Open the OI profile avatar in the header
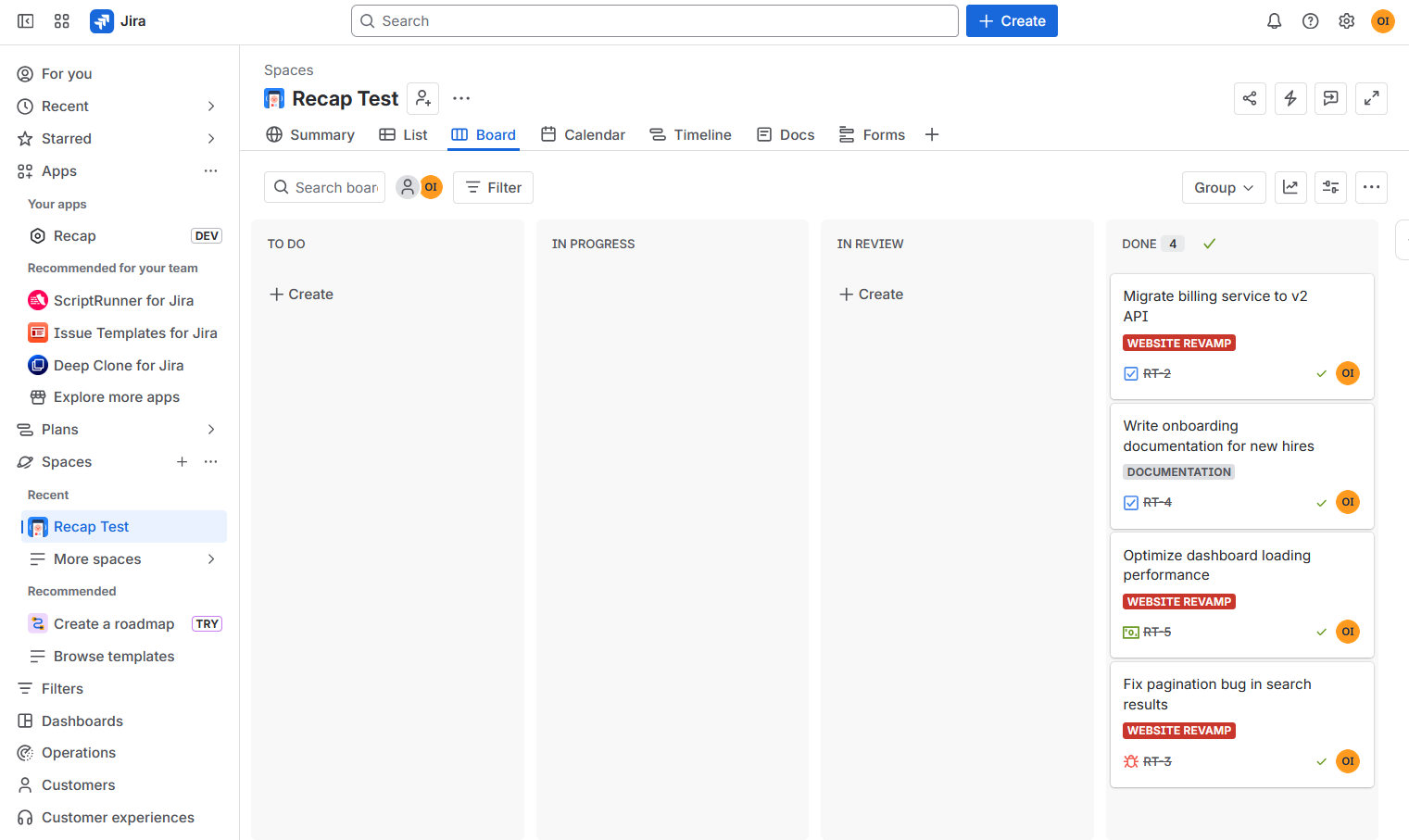This screenshot has width=1409, height=840. point(1383,21)
